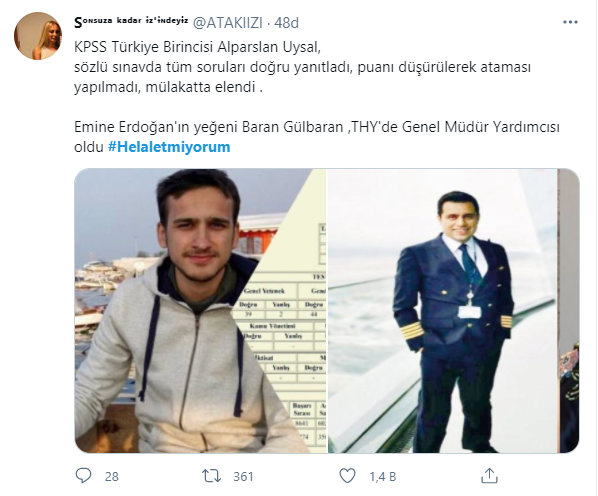
Task: Open the partially visible third image
Action: [569, 311]
